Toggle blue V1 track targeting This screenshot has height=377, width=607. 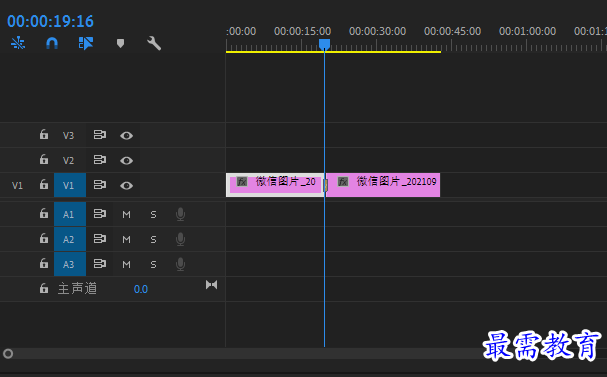pyautogui.click(x=70, y=185)
